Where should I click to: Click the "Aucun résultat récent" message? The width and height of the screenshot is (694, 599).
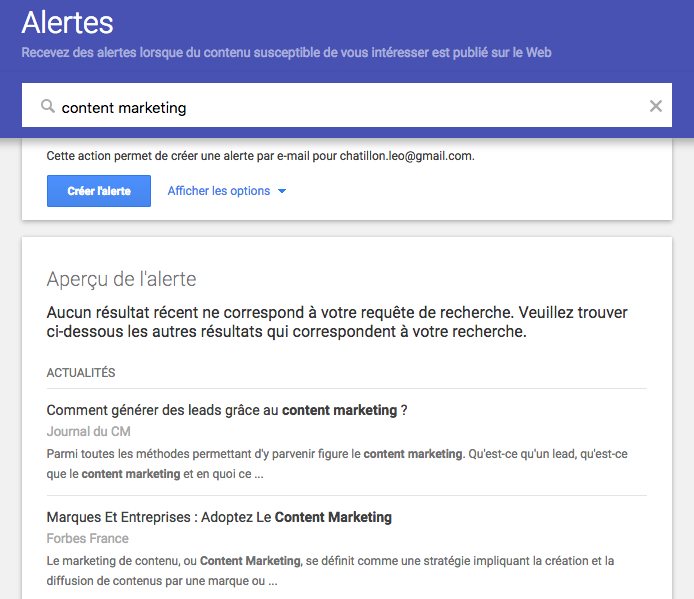[x=340, y=321]
